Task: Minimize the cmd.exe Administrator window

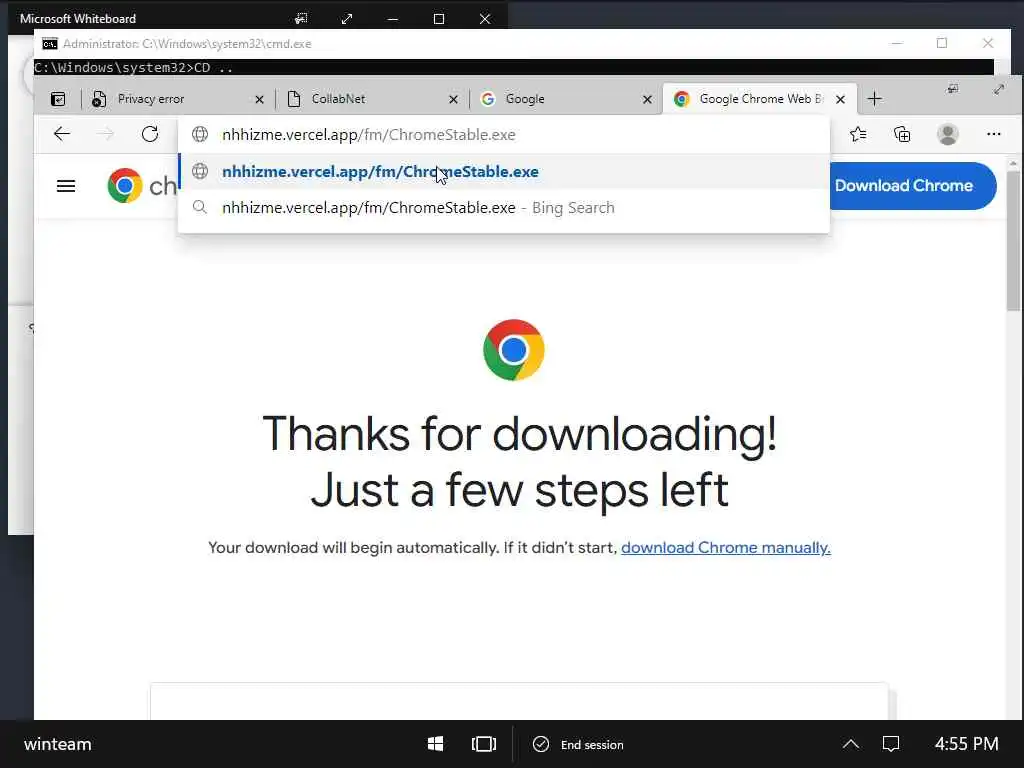Action: click(897, 43)
